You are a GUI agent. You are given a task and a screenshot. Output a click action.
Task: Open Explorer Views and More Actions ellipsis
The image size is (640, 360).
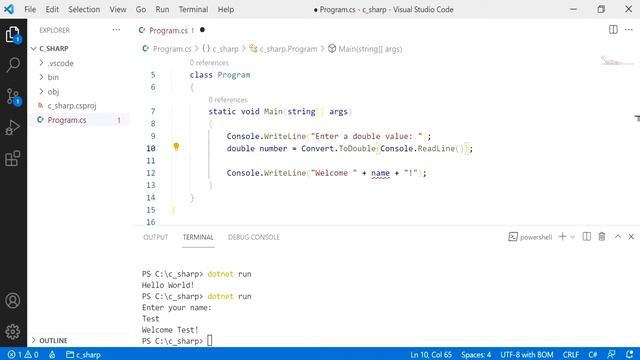(x=116, y=30)
